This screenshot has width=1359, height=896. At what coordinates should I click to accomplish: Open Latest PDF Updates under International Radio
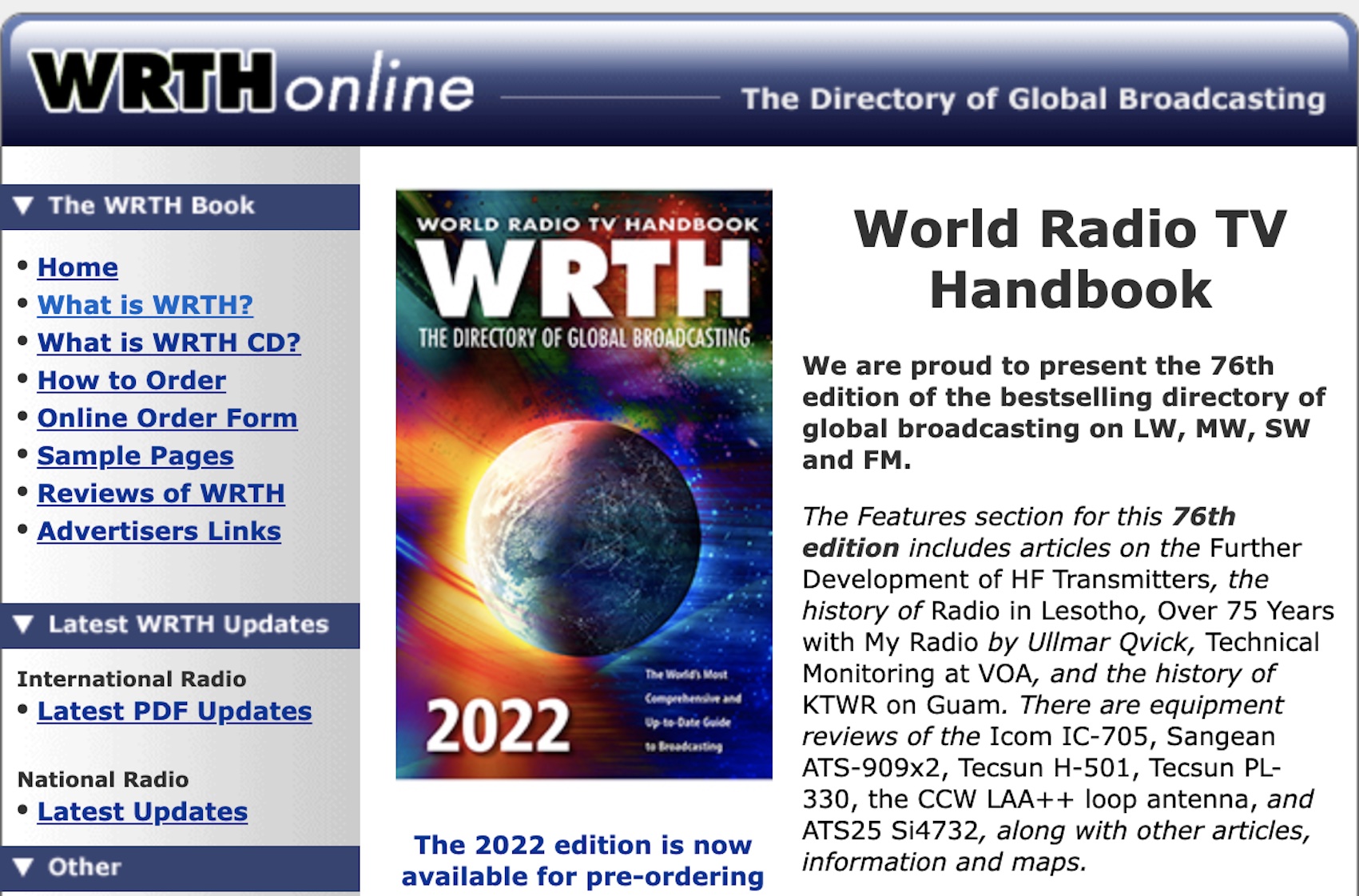coord(176,711)
